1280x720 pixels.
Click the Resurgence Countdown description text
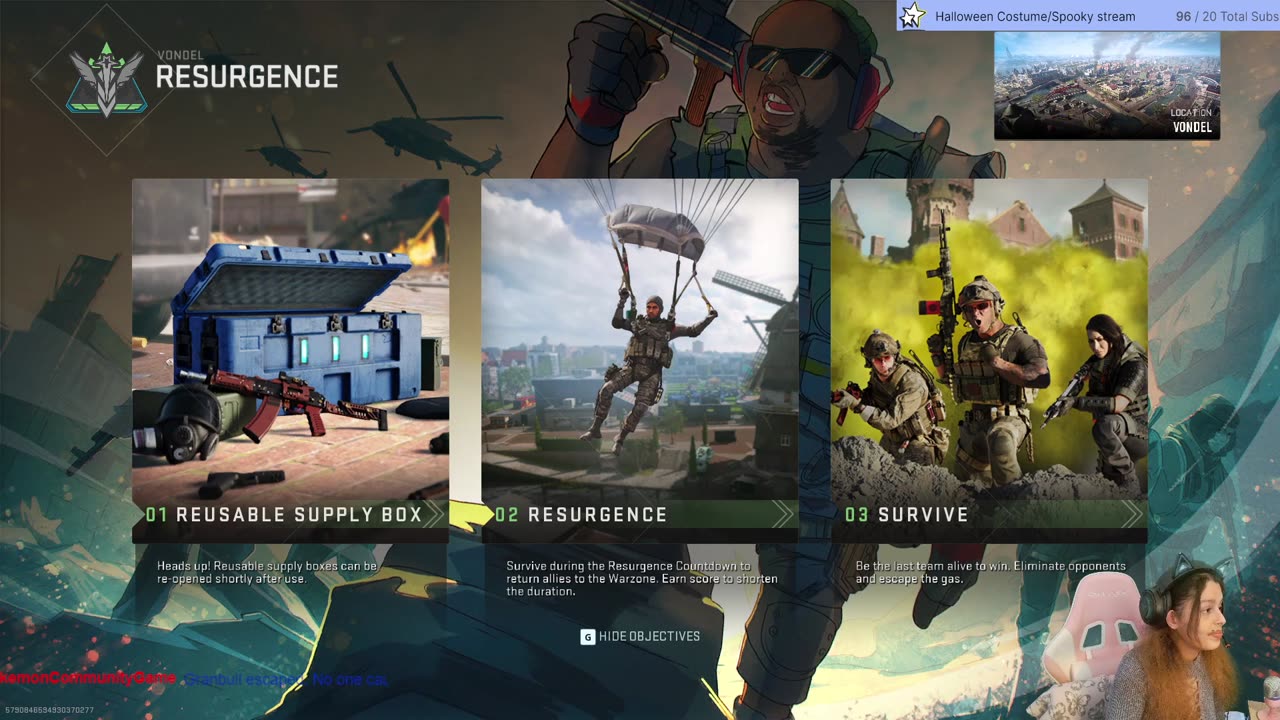pyautogui.click(x=641, y=578)
